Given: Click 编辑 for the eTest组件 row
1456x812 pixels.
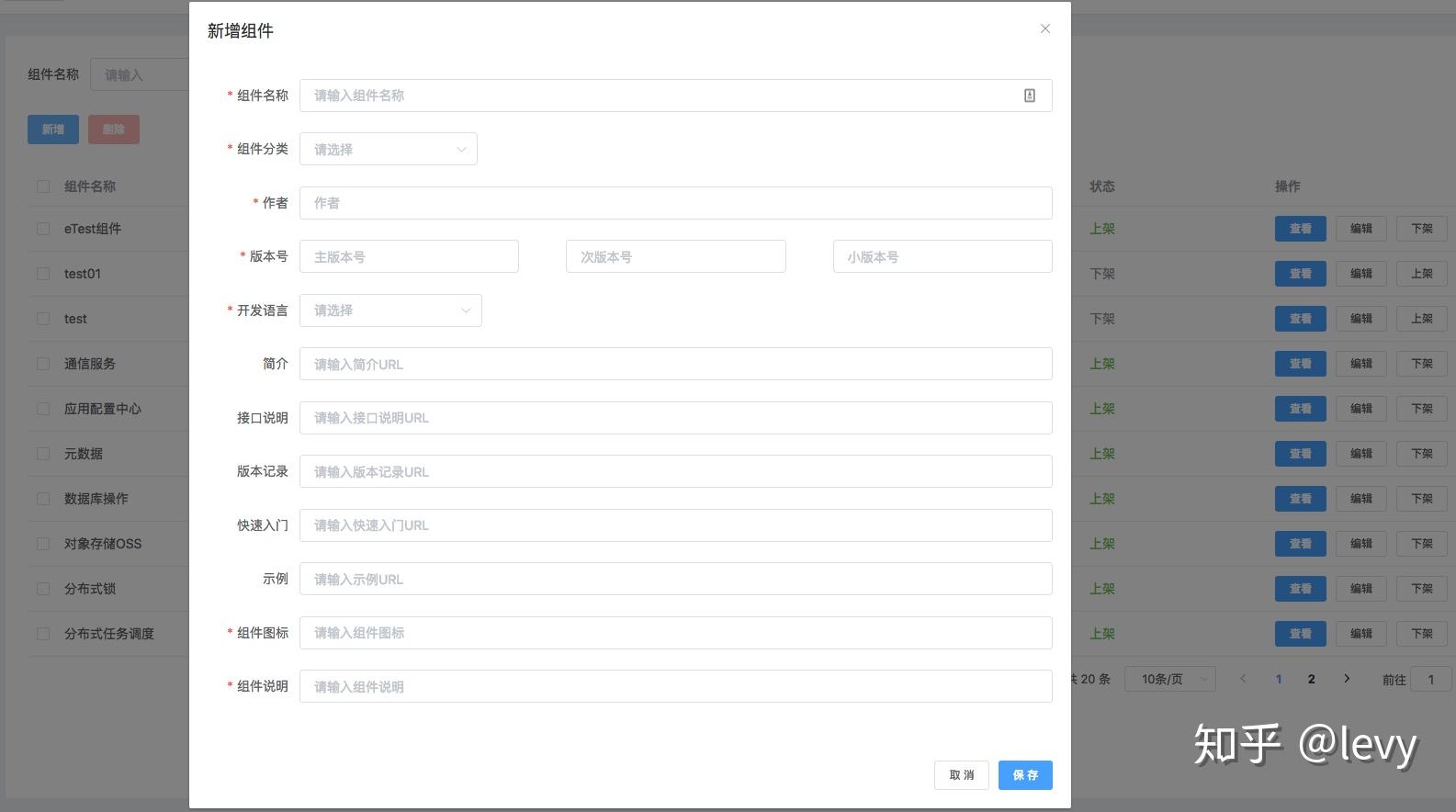Looking at the screenshot, I should point(1361,229).
